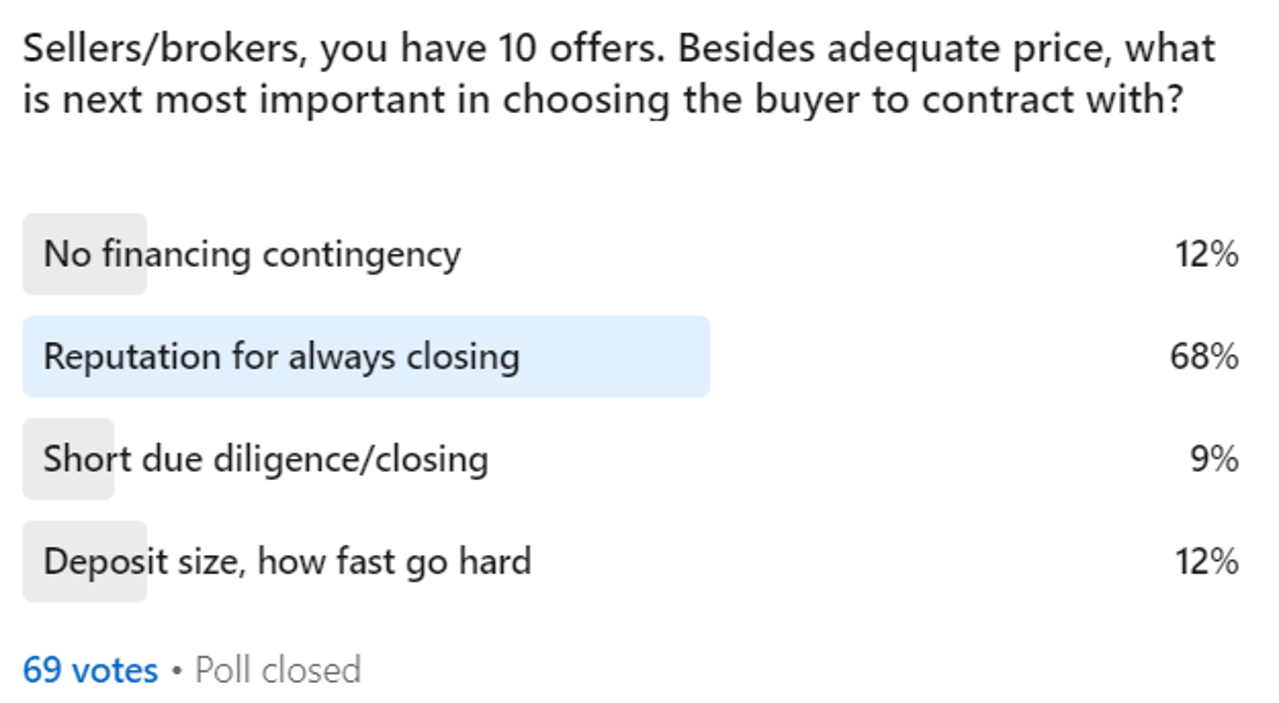Open the 69 votes link

coord(90,669)
